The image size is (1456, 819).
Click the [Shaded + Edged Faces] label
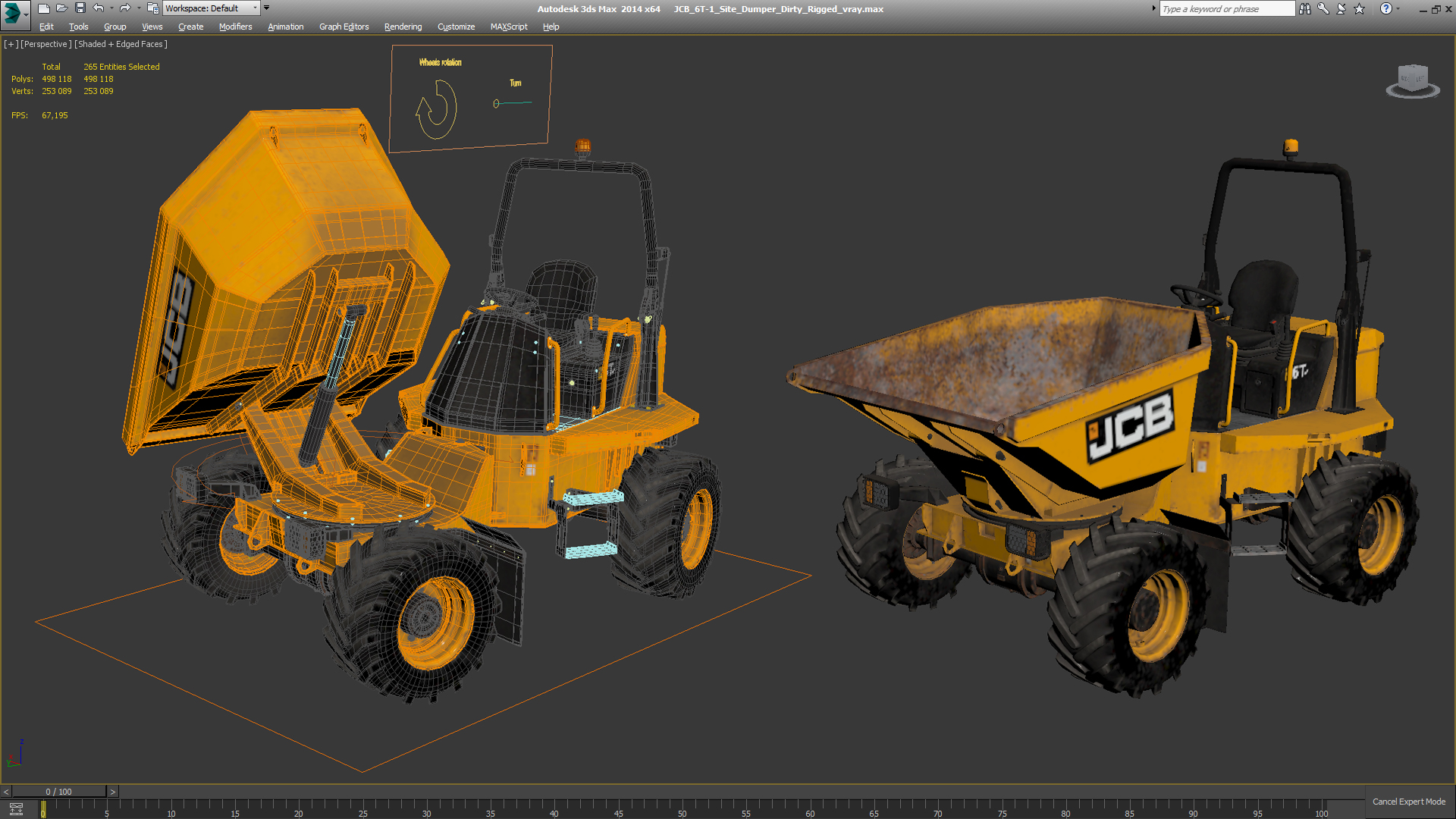pos(121,44)
